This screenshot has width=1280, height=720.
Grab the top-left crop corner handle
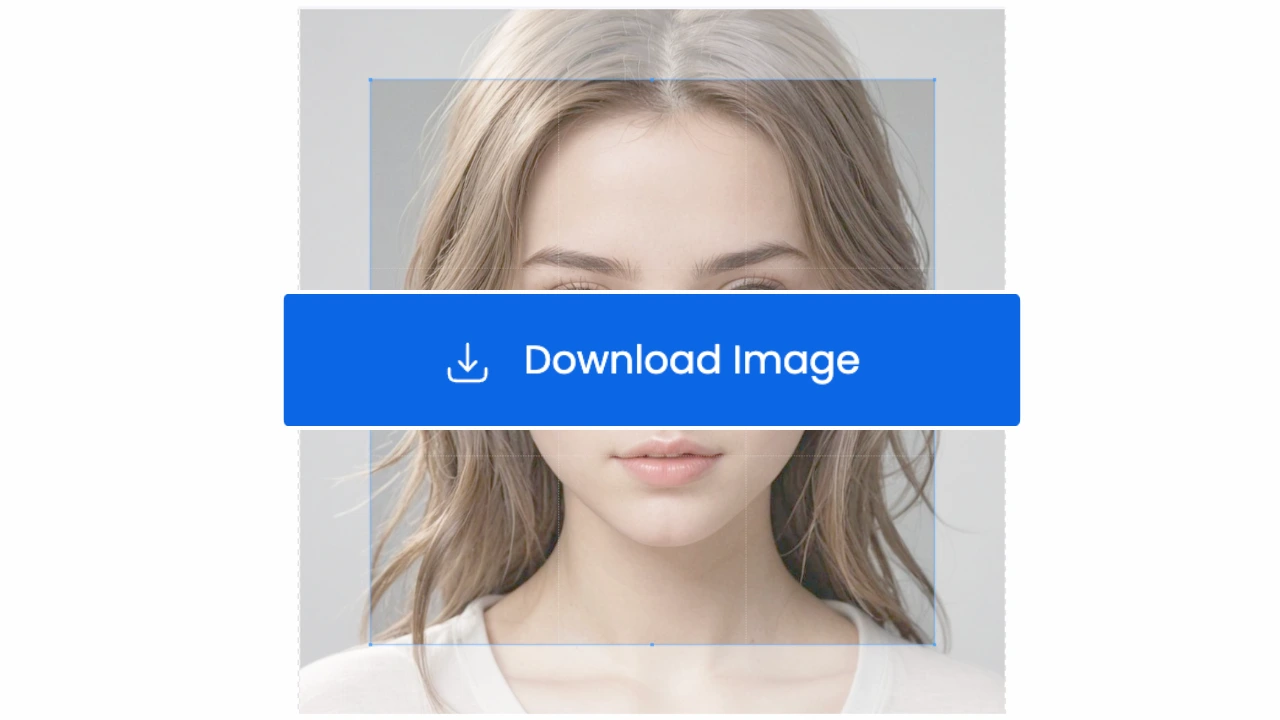click(370, 80)
